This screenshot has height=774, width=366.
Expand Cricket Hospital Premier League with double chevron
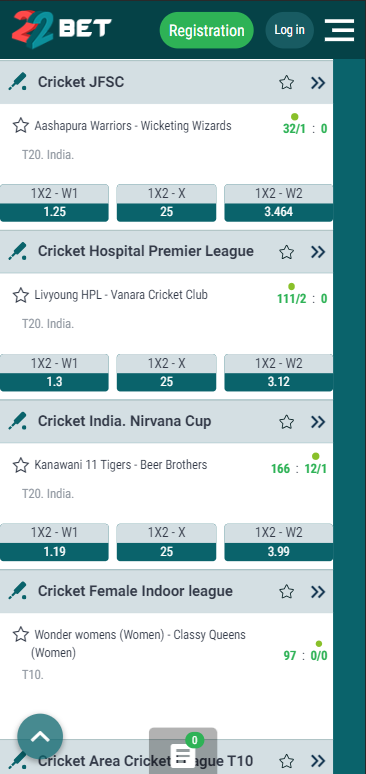tap(318, 252)
